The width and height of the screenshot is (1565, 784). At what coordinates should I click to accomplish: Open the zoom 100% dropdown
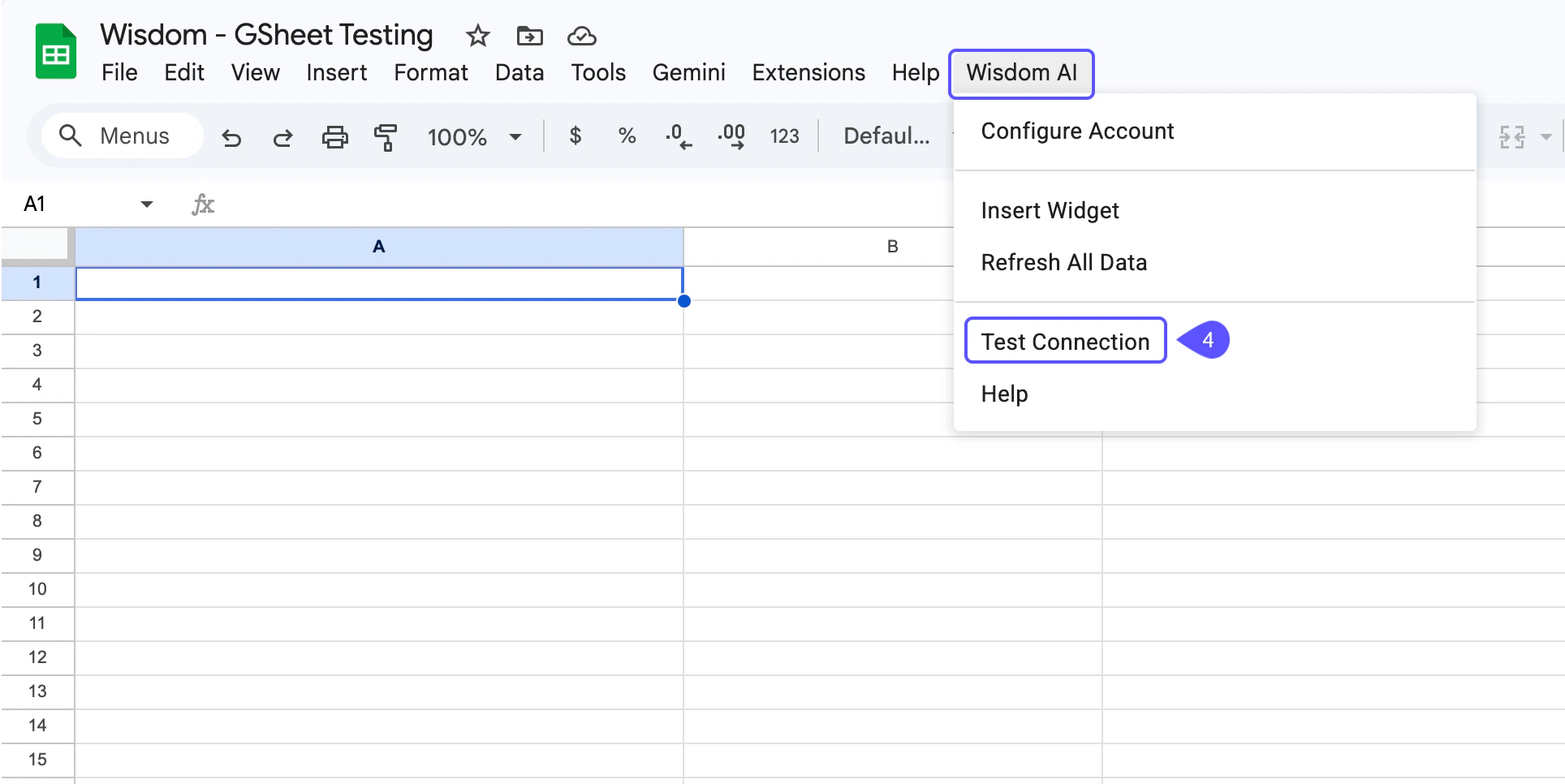pyautogui.click(x=474, y=136)
